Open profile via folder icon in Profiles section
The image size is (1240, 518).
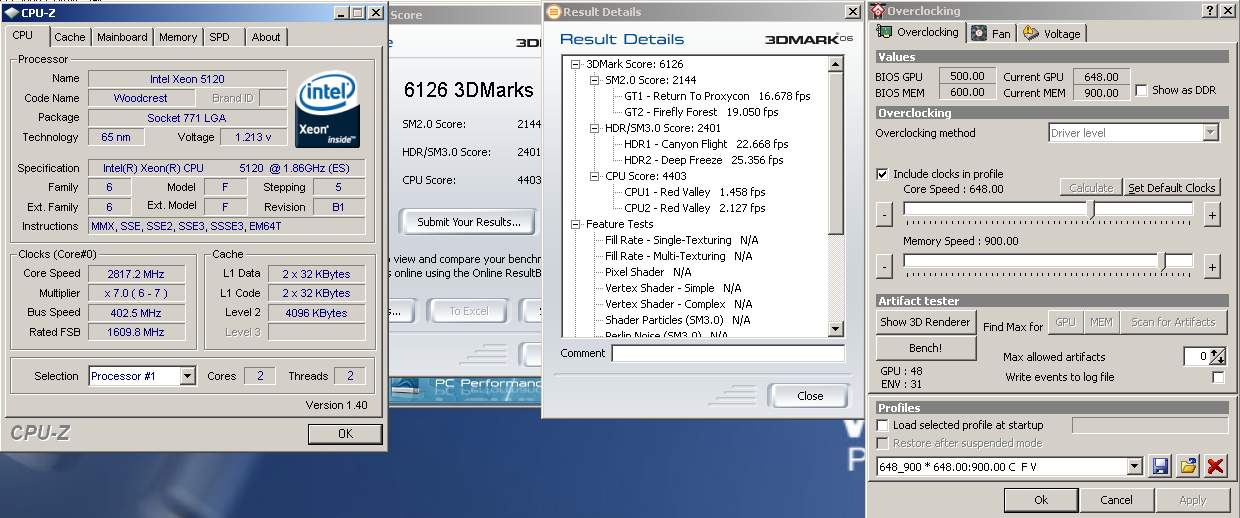[x=1188, y=466]
